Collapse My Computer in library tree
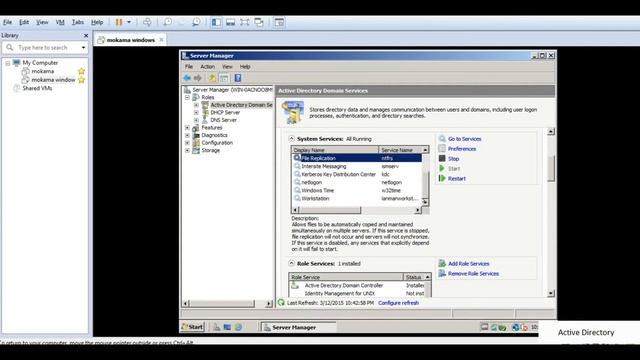This screenshot has width=640, height=360. click(8, 63)
